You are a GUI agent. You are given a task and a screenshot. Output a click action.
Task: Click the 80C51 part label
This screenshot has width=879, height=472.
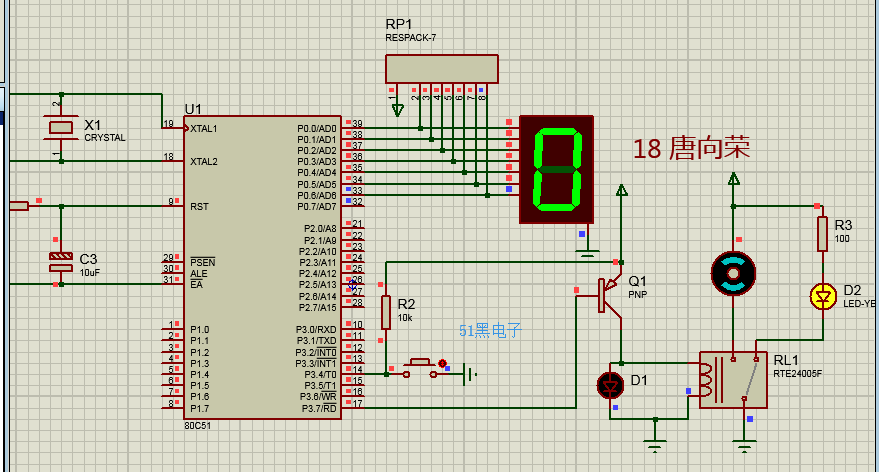[197, 425]
